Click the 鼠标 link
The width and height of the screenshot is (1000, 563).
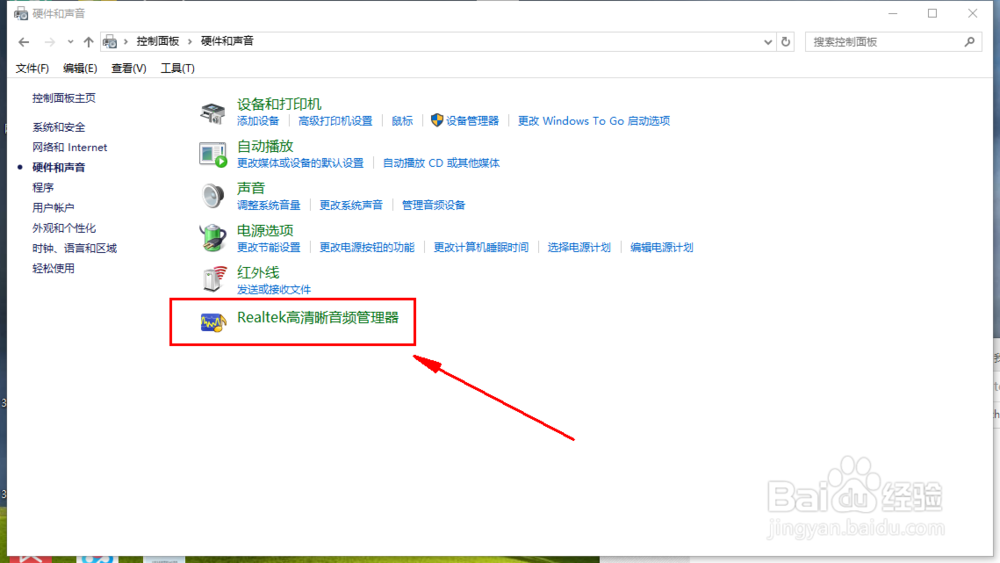[402, 121]
